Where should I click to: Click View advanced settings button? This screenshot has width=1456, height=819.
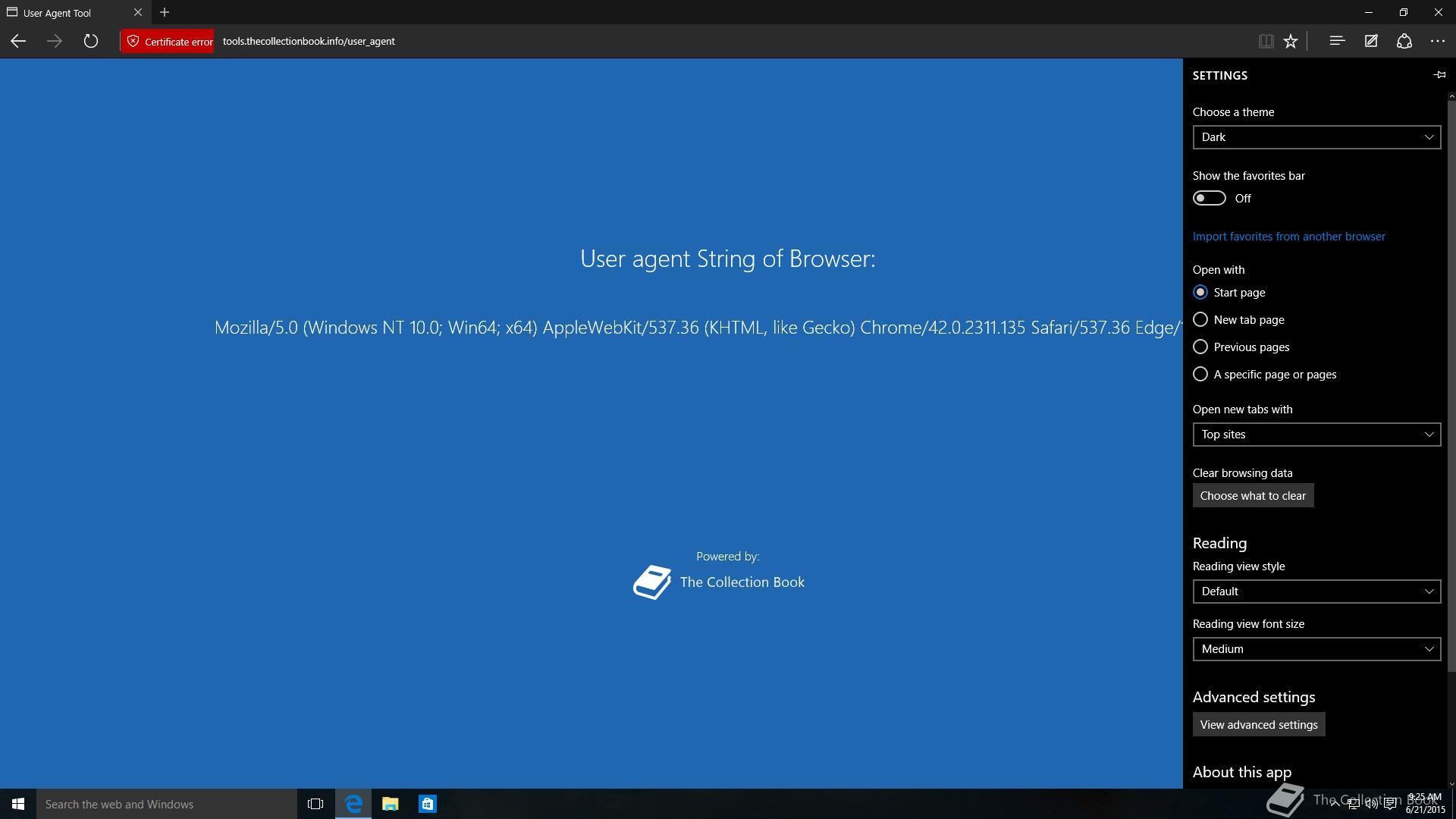coord(1259,725)
